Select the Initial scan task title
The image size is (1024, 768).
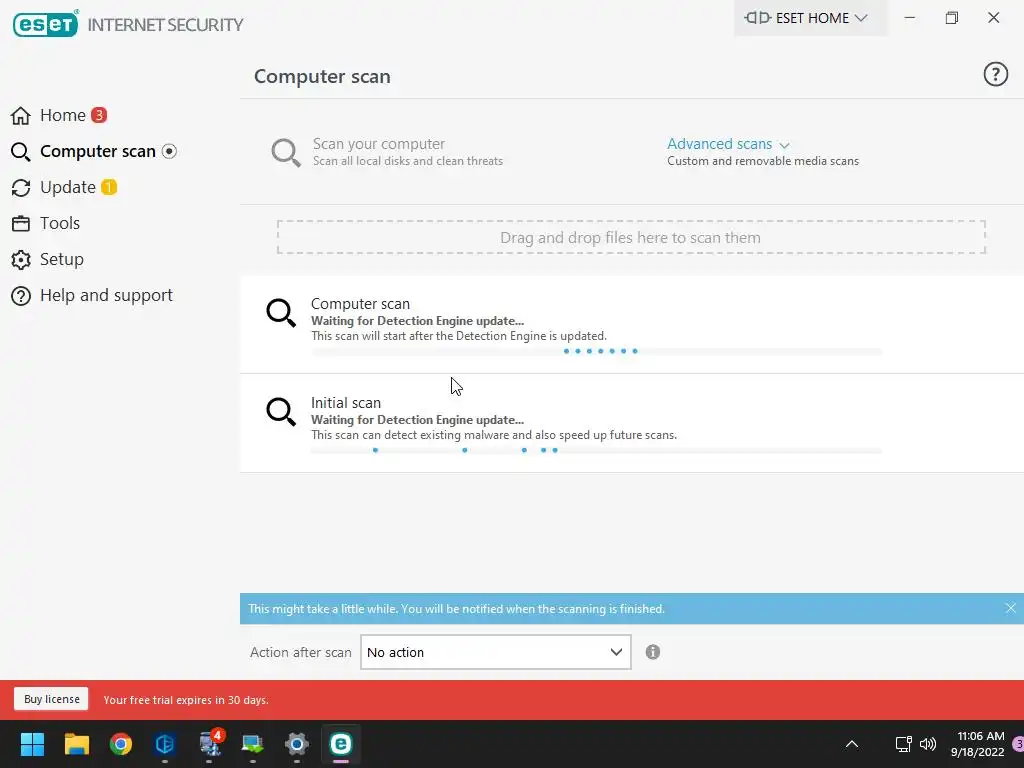pyautogui.click(x=345, y=403)
